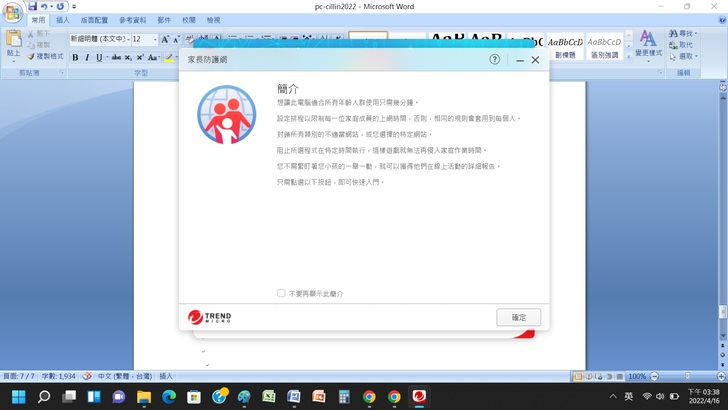Screen dimensions: 728x410
Task: Expand the styles gallery more arrow
Action: point(629,56)
